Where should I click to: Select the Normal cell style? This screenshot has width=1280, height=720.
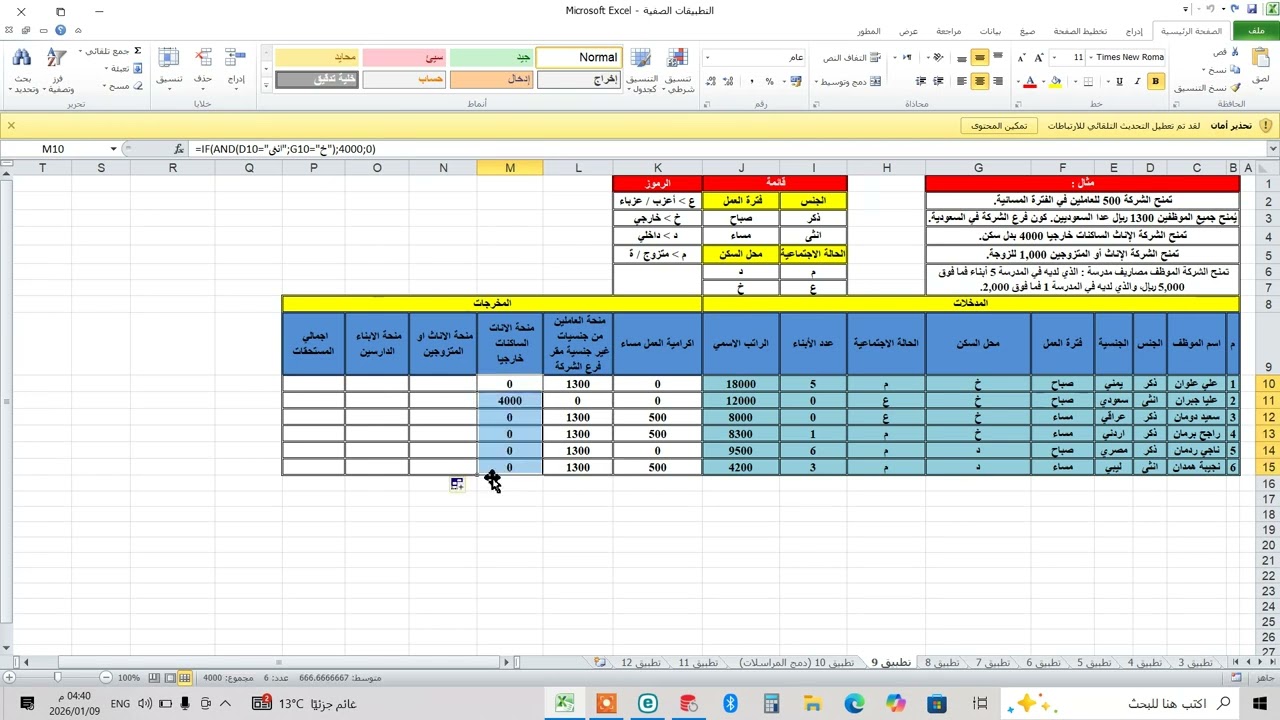tap(579, 57)
